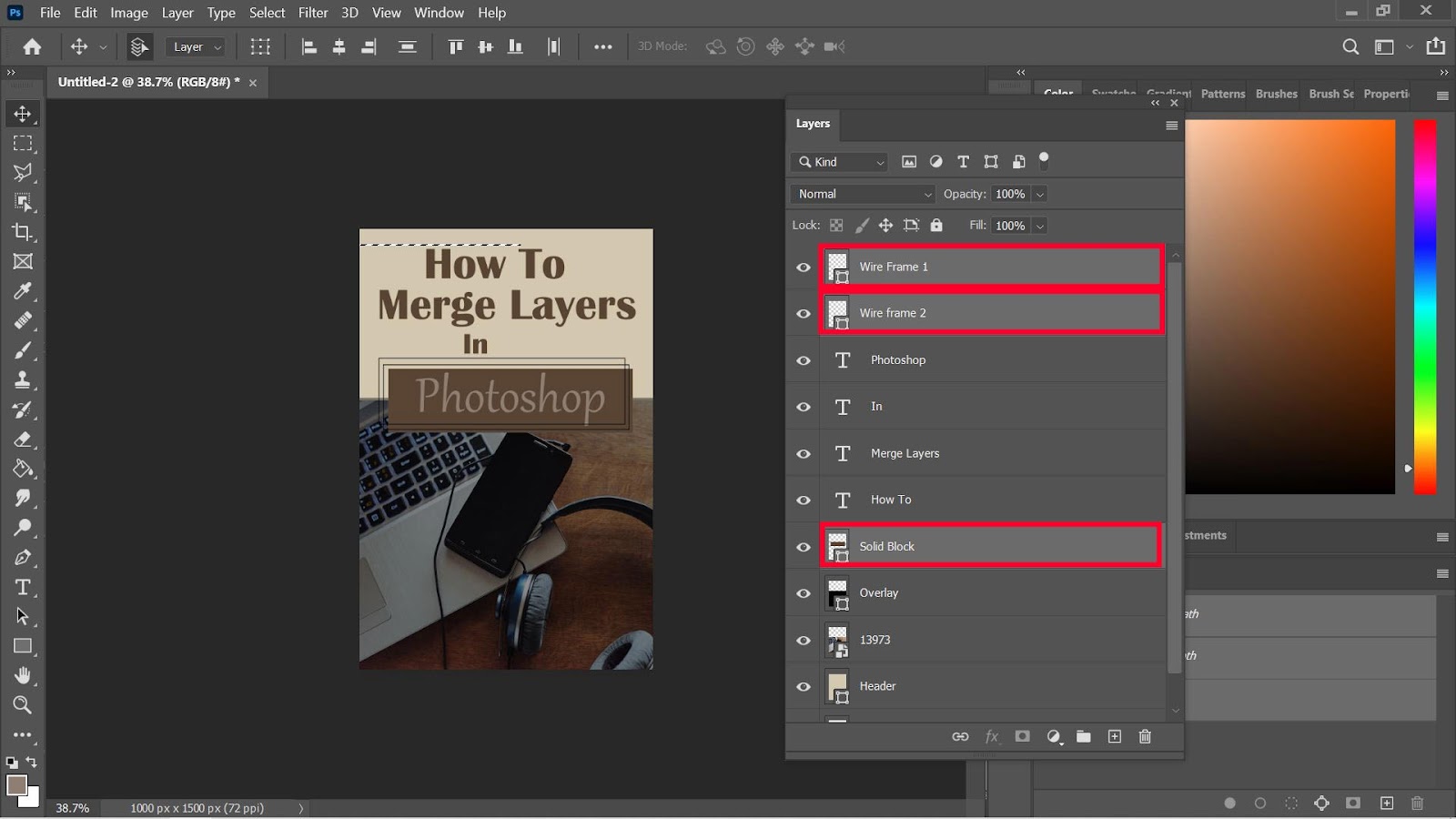Click the delete layer trash icon
This screenshot has height=819, width=1456.
click(x=1145, y=737)
